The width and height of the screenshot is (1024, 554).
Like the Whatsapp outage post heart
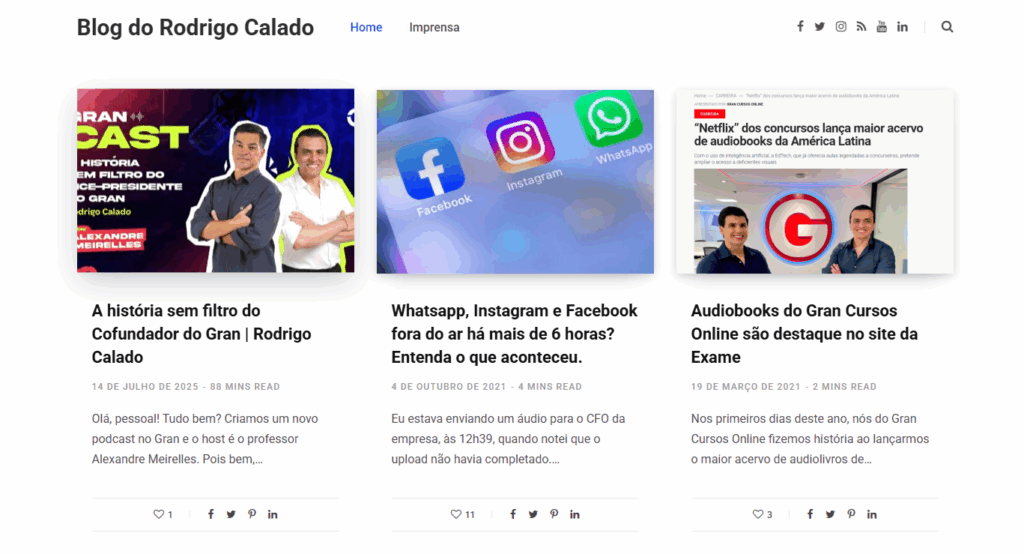(x=456, y=514)
